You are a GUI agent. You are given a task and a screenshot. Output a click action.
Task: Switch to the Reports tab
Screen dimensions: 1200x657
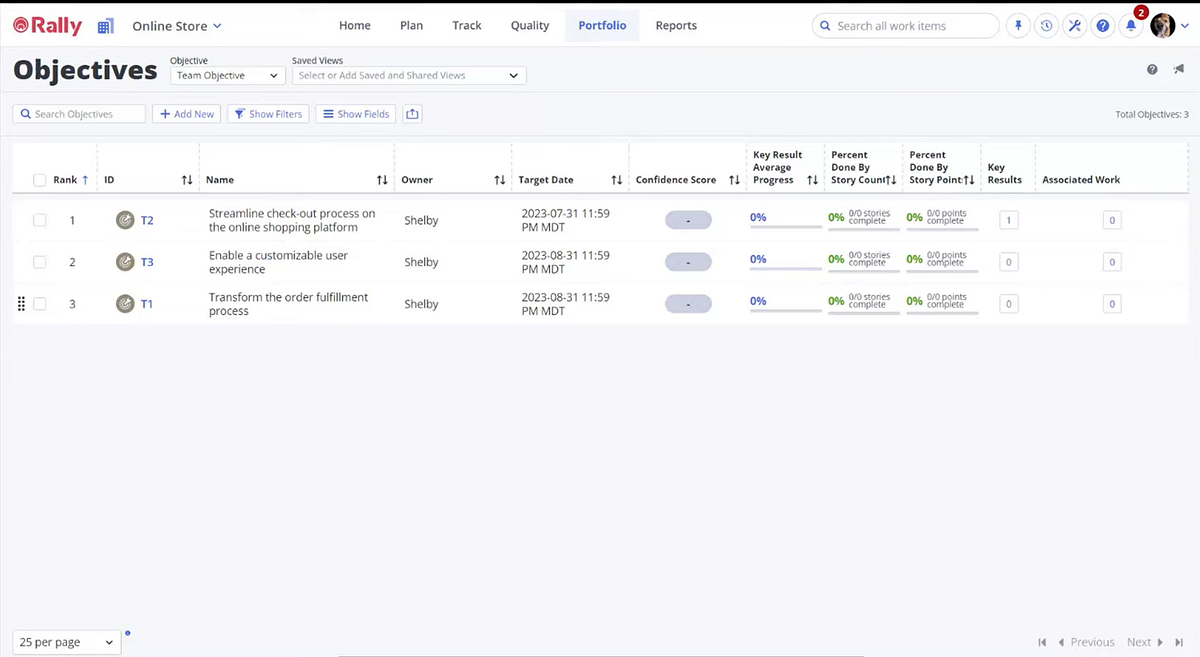676,25
